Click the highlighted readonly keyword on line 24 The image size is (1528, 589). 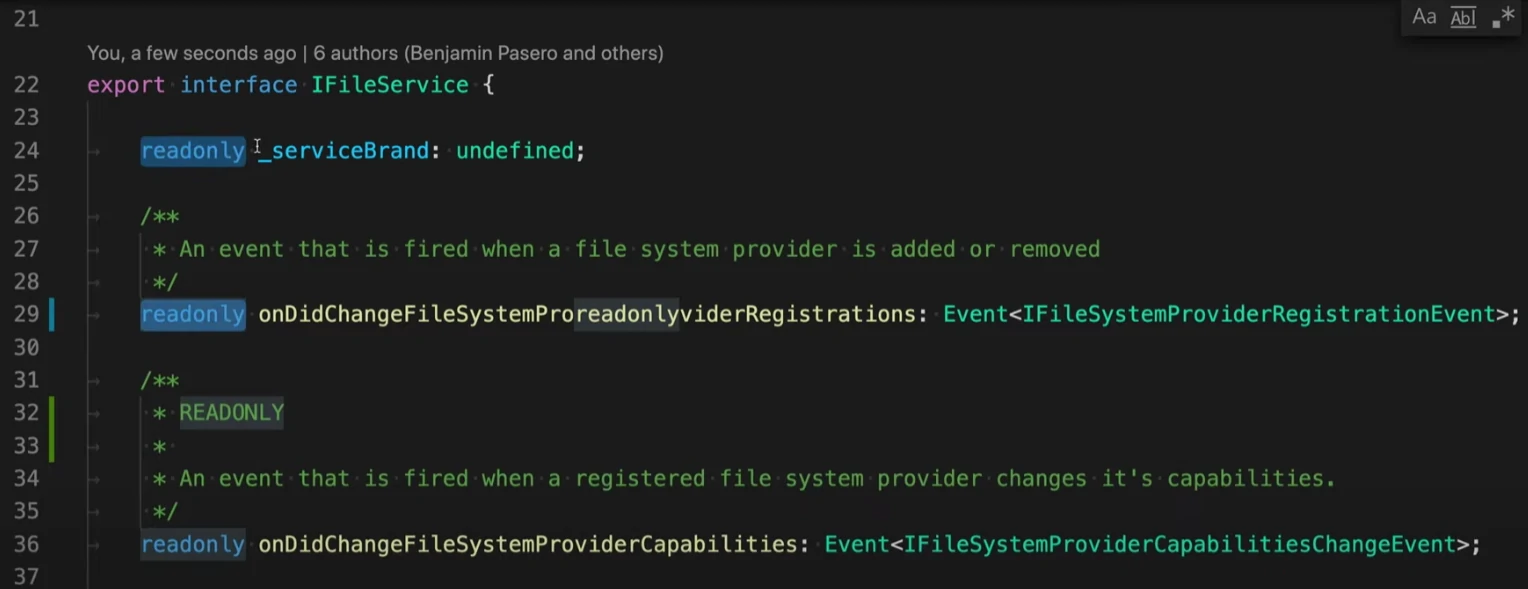pos(193,151)
